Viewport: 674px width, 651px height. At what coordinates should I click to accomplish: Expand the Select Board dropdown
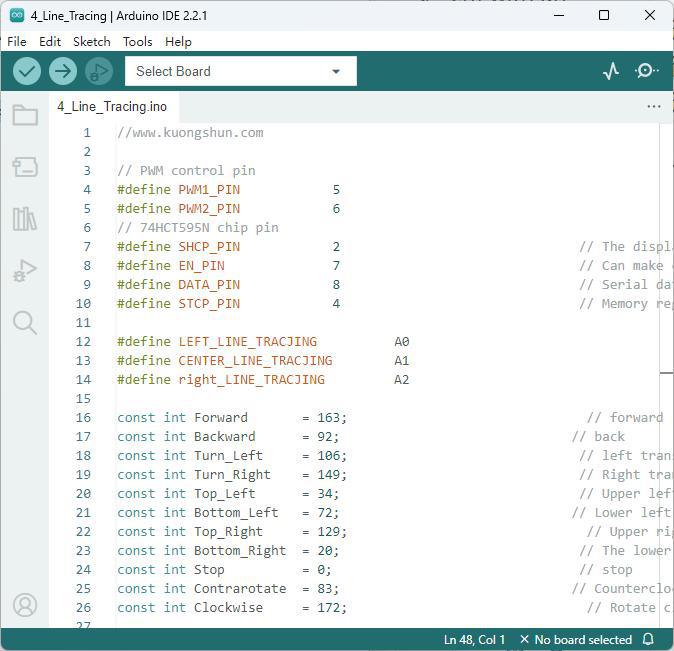tap(241, 71)
